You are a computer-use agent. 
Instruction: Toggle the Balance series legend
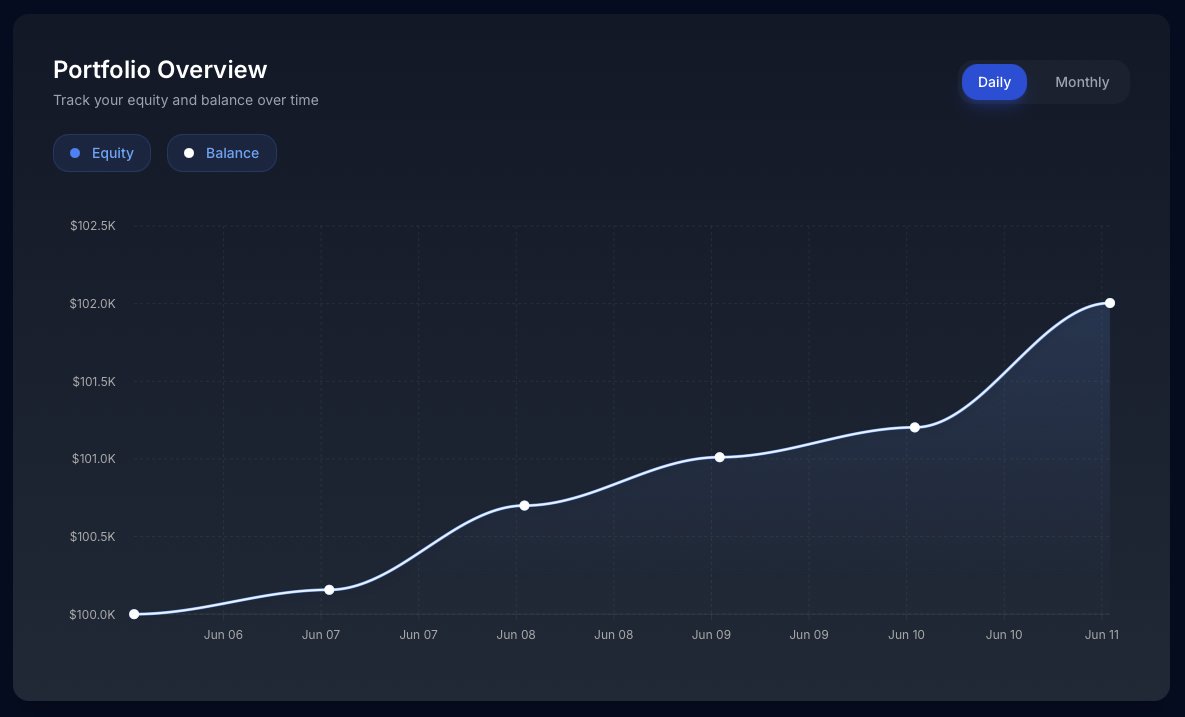(x=221, y=153)
